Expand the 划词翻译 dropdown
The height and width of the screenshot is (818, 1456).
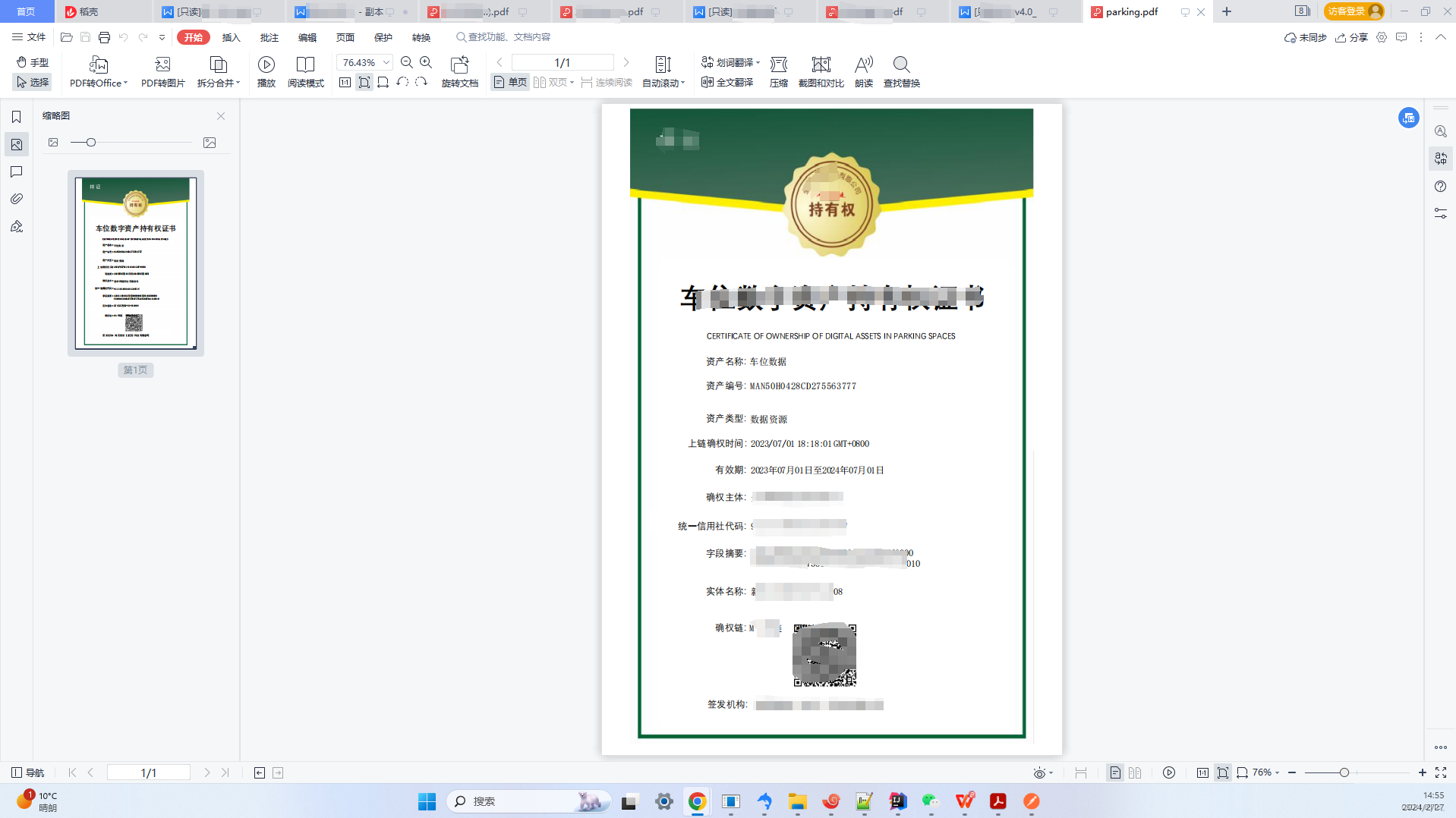pos(758,63)
